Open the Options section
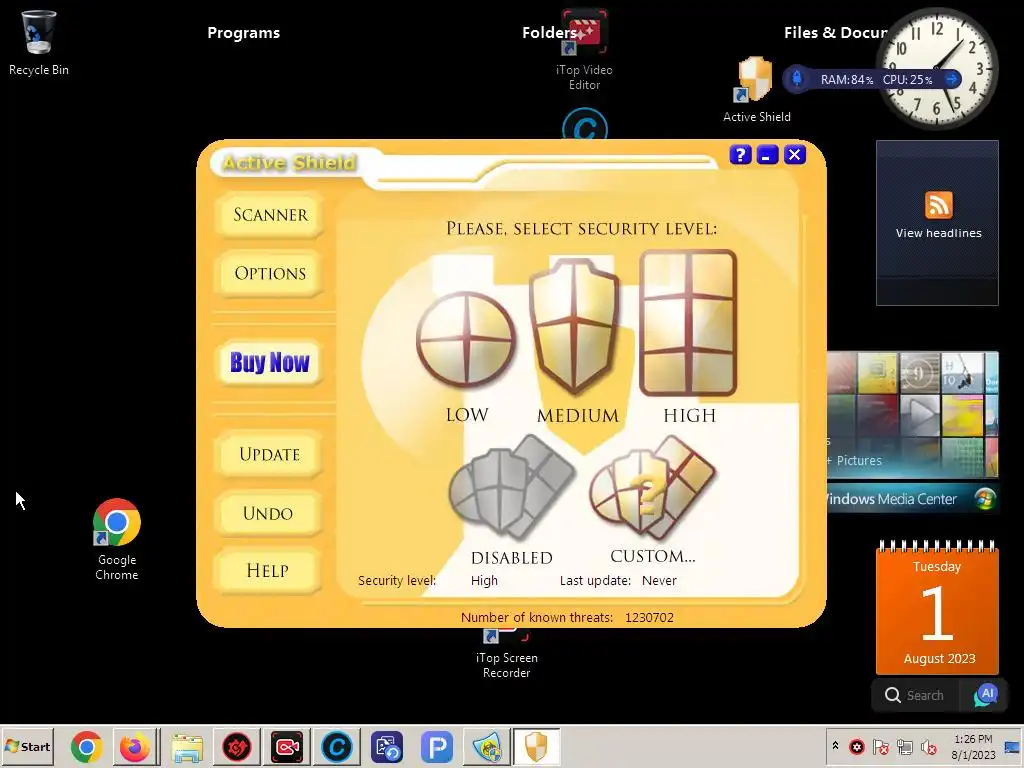The image size is (1024, 768). point(270,273)
